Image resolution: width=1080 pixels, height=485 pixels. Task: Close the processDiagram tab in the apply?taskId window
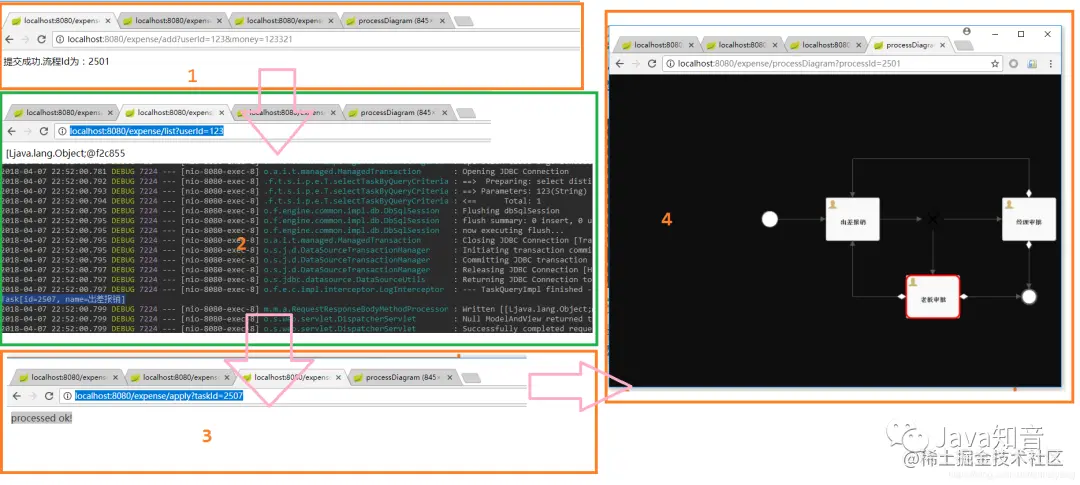[449, 377]
